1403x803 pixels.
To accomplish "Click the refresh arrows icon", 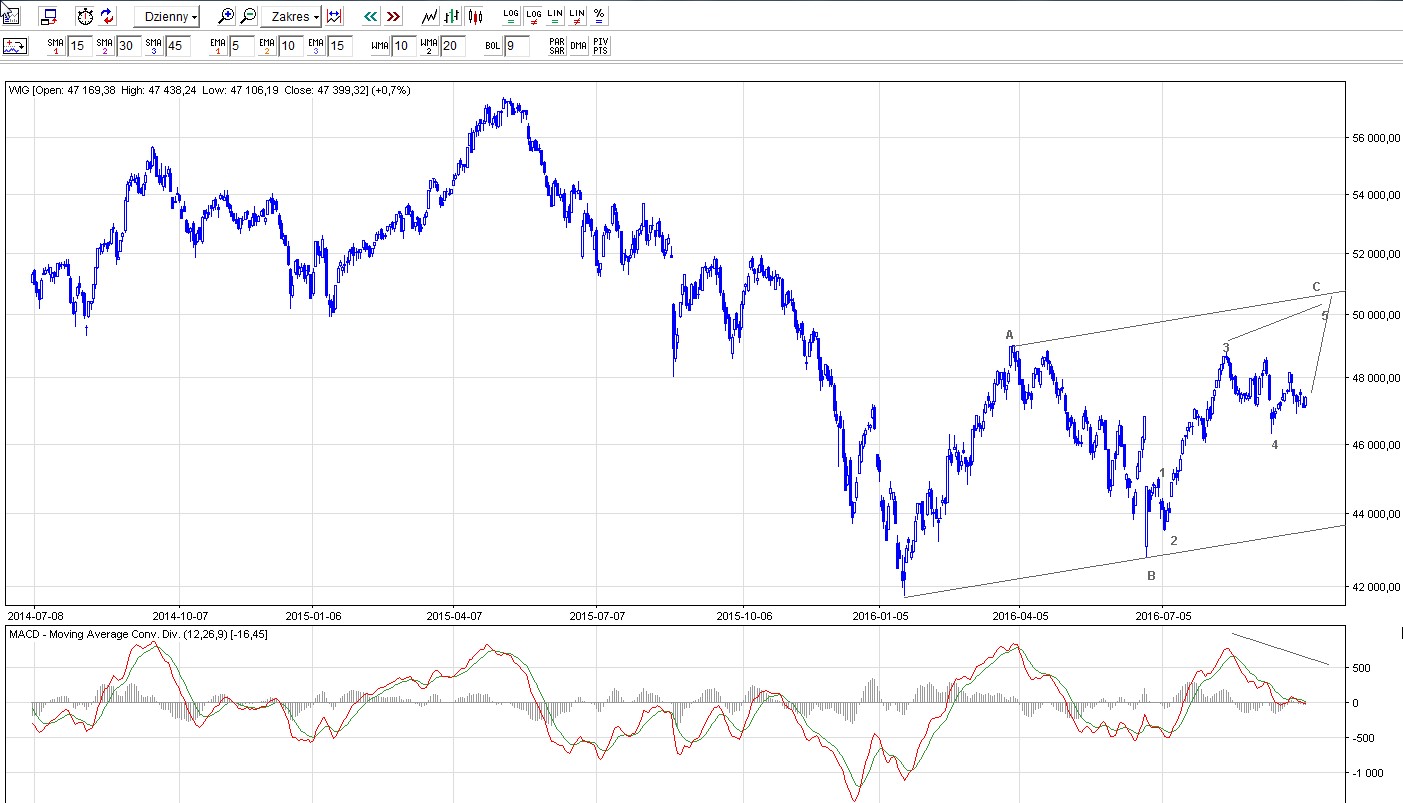I will point(107,16).
